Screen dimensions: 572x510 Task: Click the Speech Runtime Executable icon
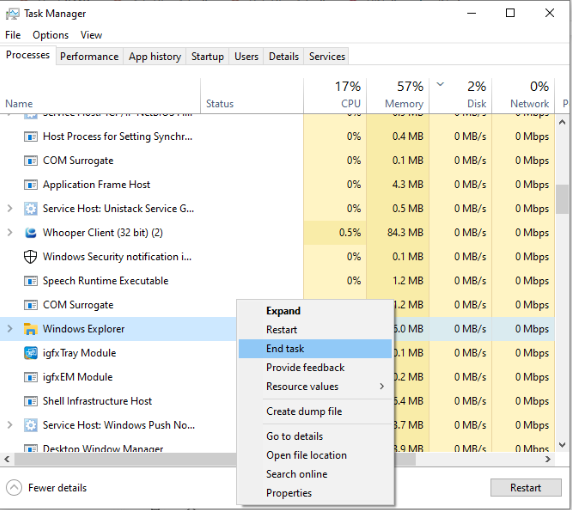[x=31, y=281]
